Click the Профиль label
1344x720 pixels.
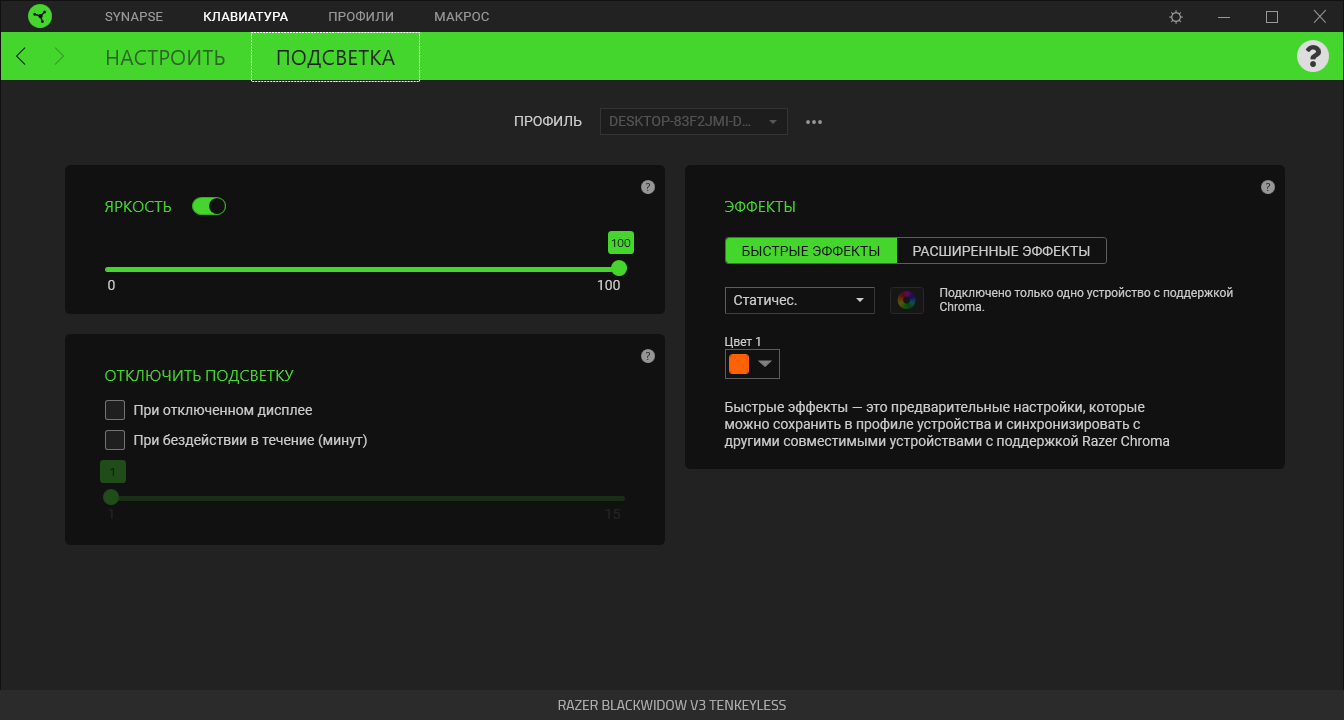[548, 122]
